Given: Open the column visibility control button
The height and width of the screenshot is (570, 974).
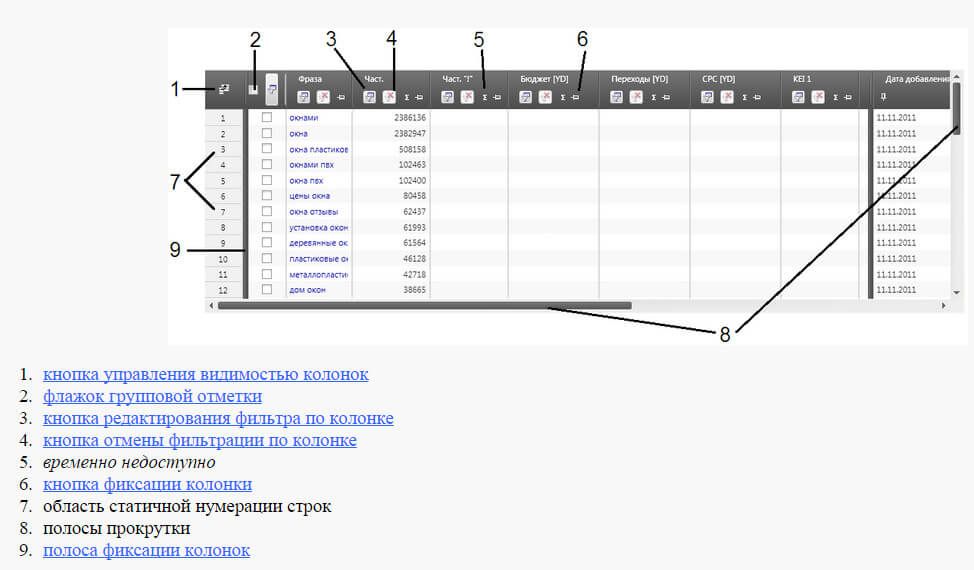Looking at the screenshot, I should point(224,89).
